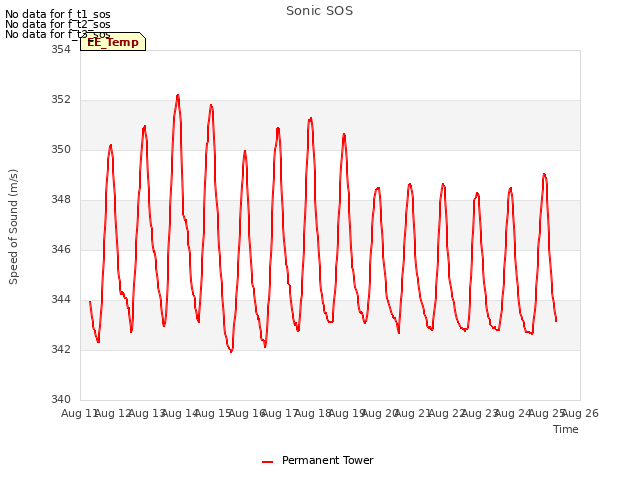Image resolution: width=640 pixels, height=480 pixels.
Task: Click the 354 y-axis tick label
Action: coord(60,49)
